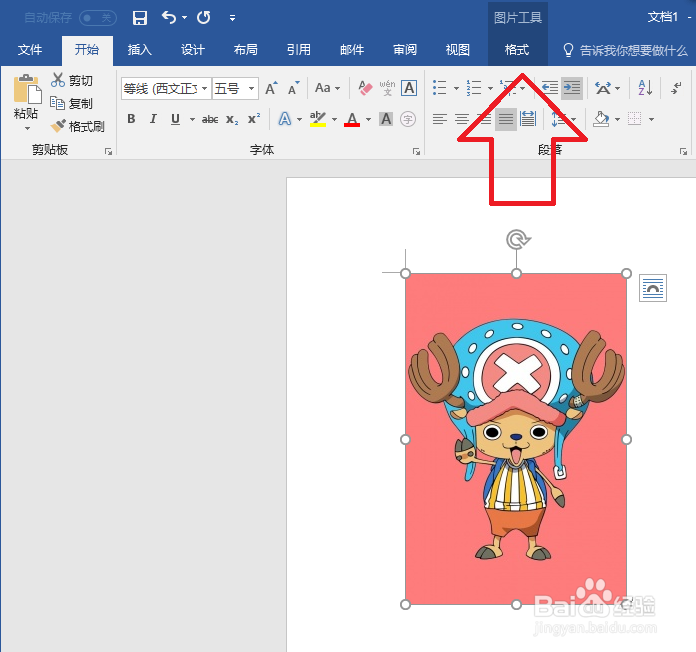Viewport: 696px width, 652px height.
Task: Click the 粘贴 paste icon
Action: pos(27,89)
